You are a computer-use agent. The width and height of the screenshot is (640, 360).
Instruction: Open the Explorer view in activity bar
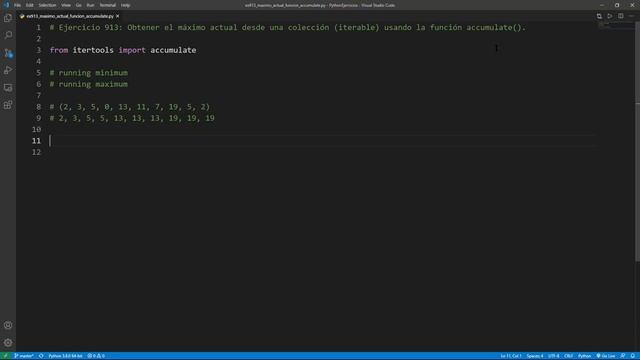[8, 18]
